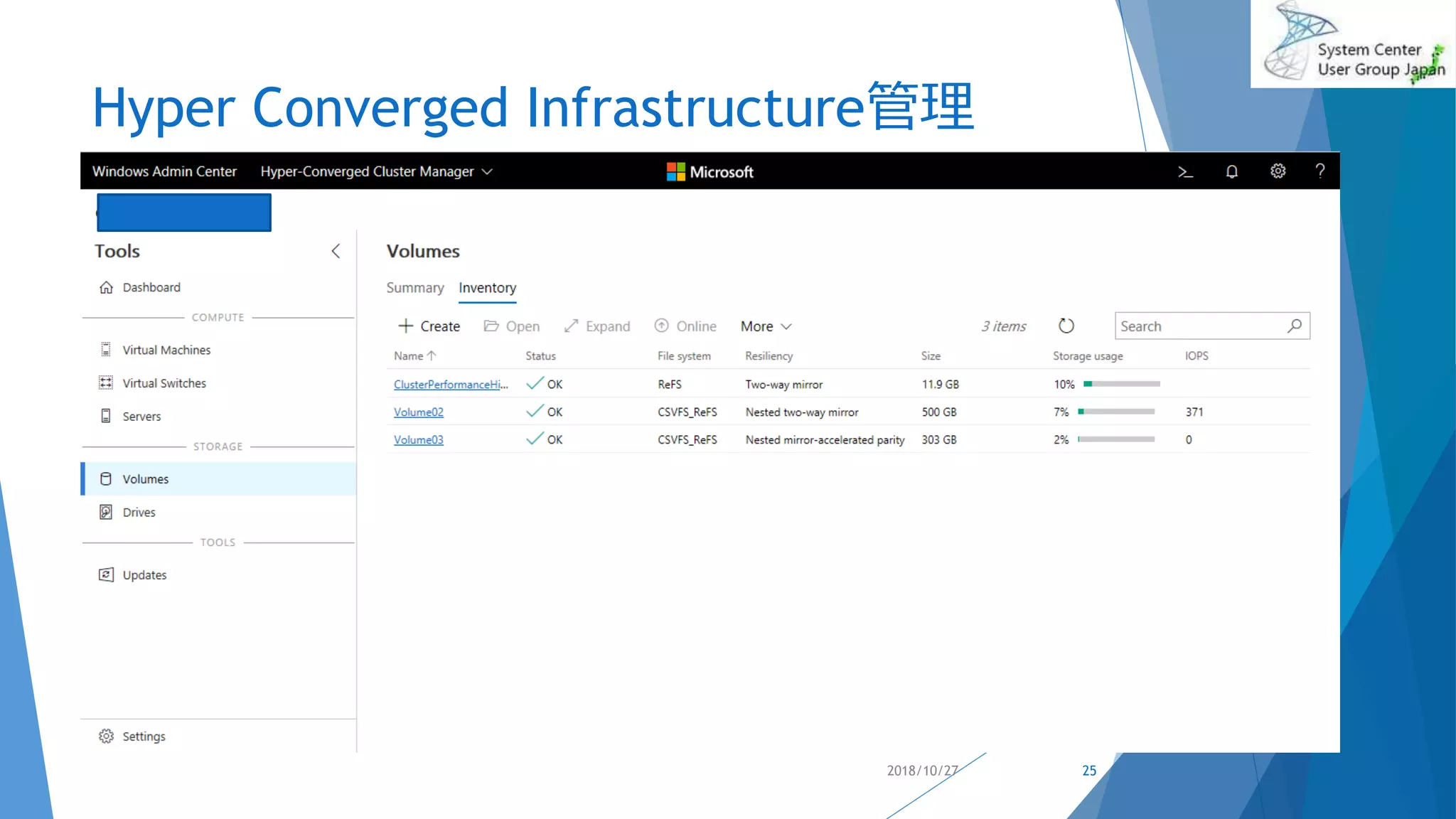The image size is (1456, 819).
Task: Open the PowerShell console icon
Action: point(1185,171)
